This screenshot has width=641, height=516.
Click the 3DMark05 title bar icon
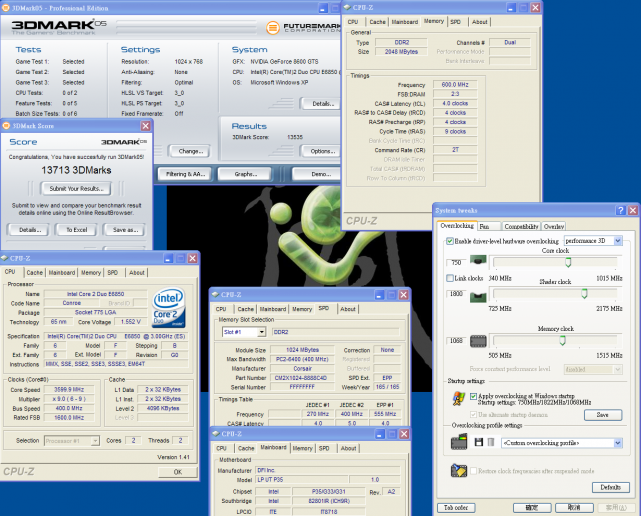pos(6,8)
